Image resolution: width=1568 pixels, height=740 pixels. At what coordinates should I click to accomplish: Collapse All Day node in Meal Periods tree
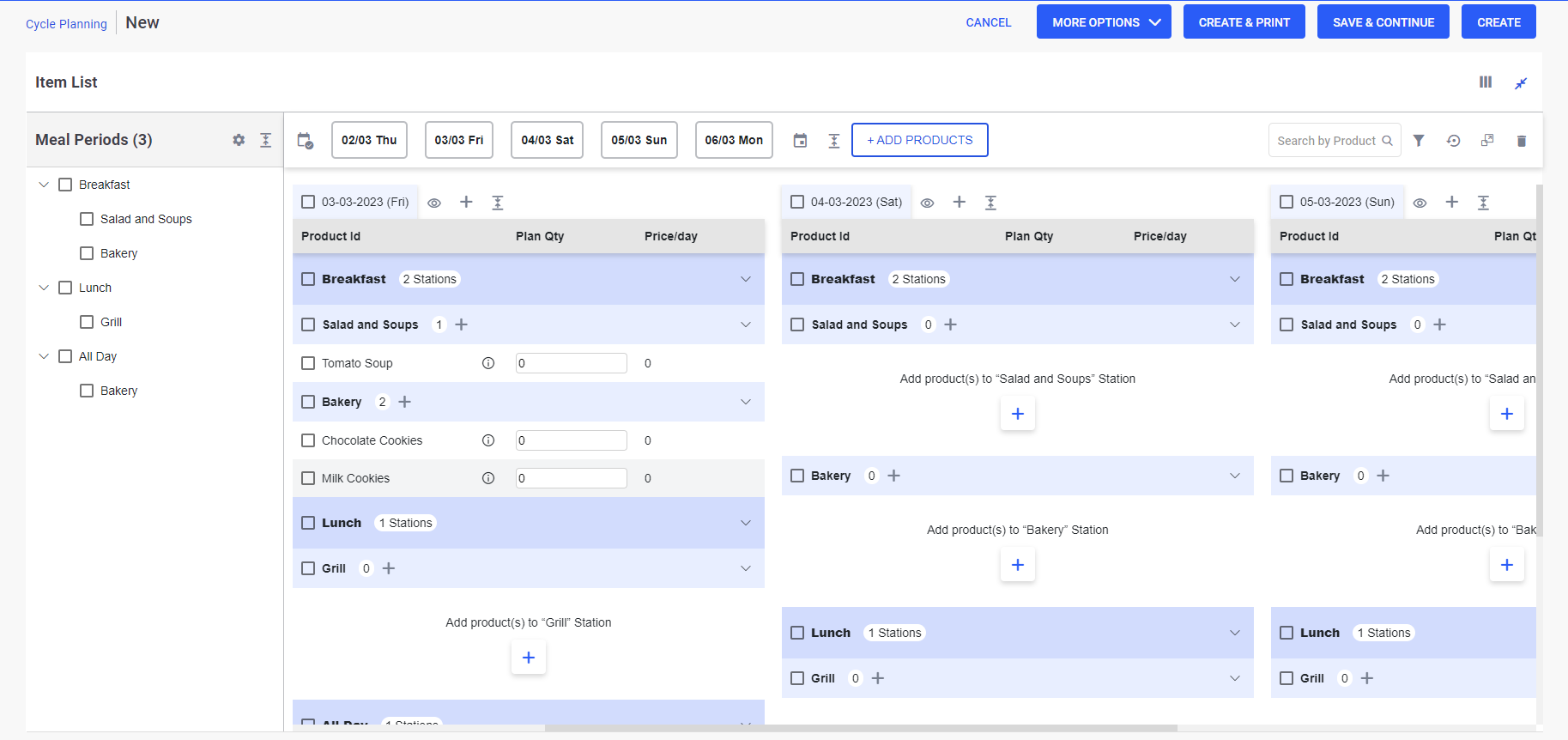pyautogui.click(x=44, y=356)
